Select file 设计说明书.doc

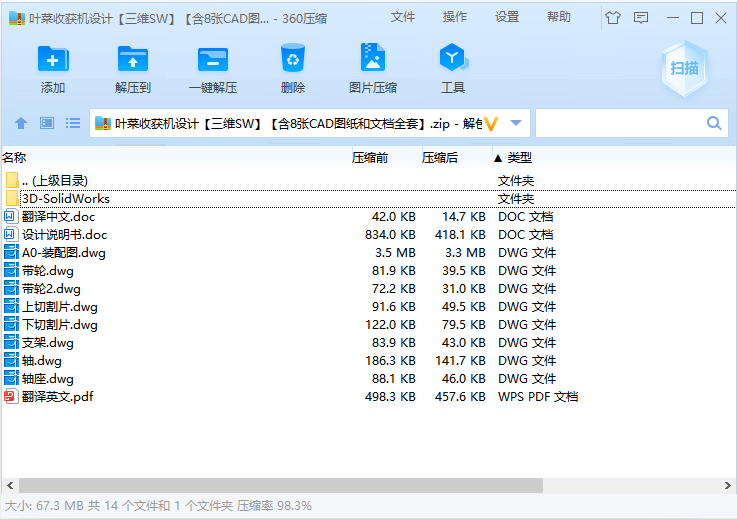click(369, 235)
